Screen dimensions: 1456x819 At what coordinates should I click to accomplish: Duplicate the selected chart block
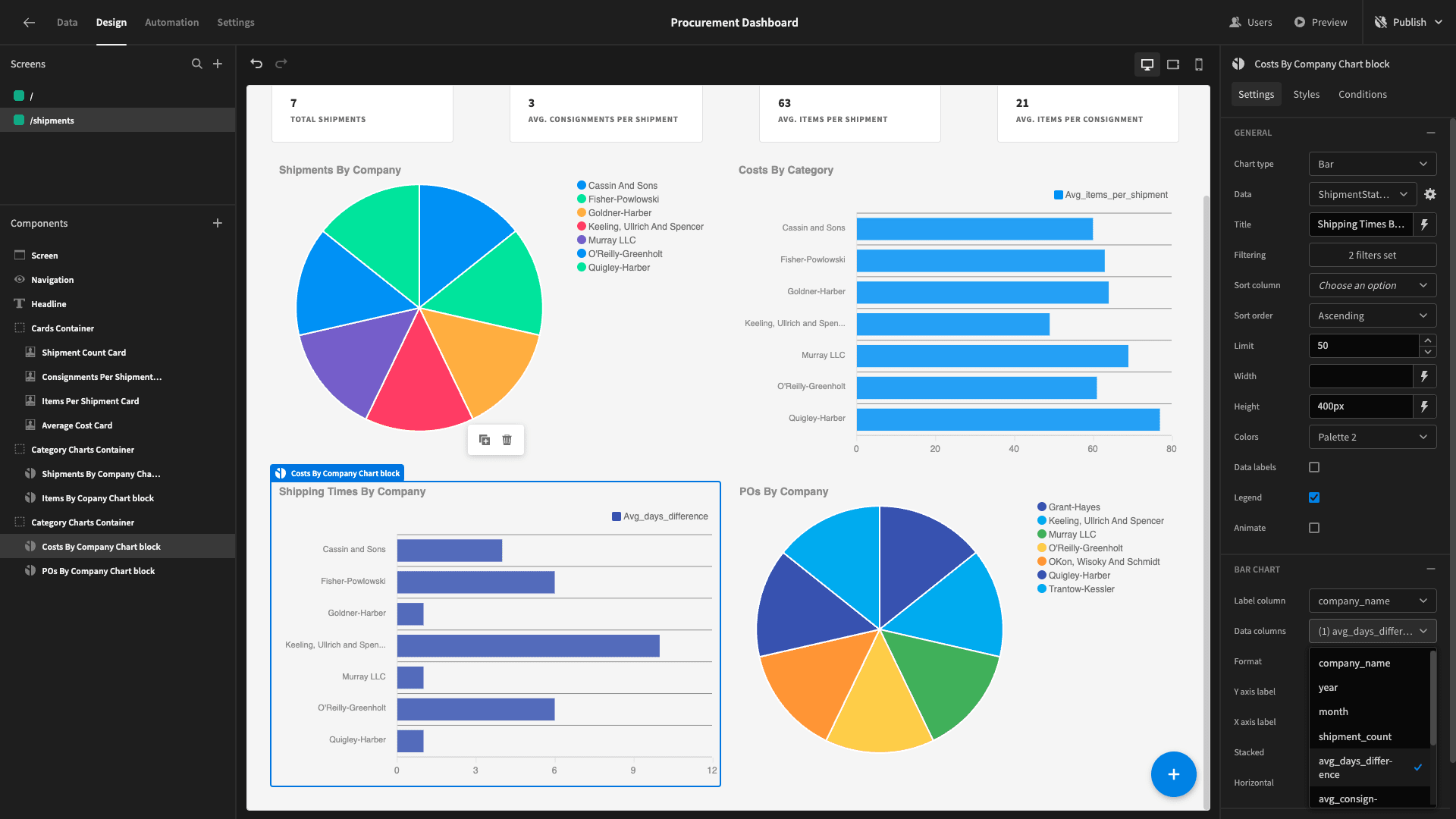coord(485,440)
